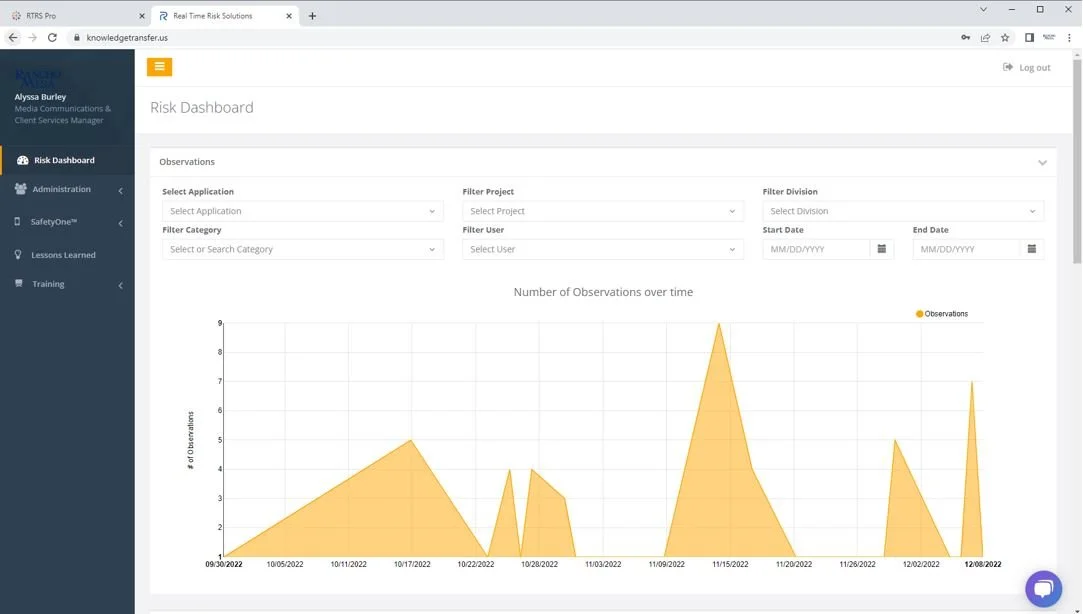Open the browser share icon

pyautogui.click(x=985, y=37)
